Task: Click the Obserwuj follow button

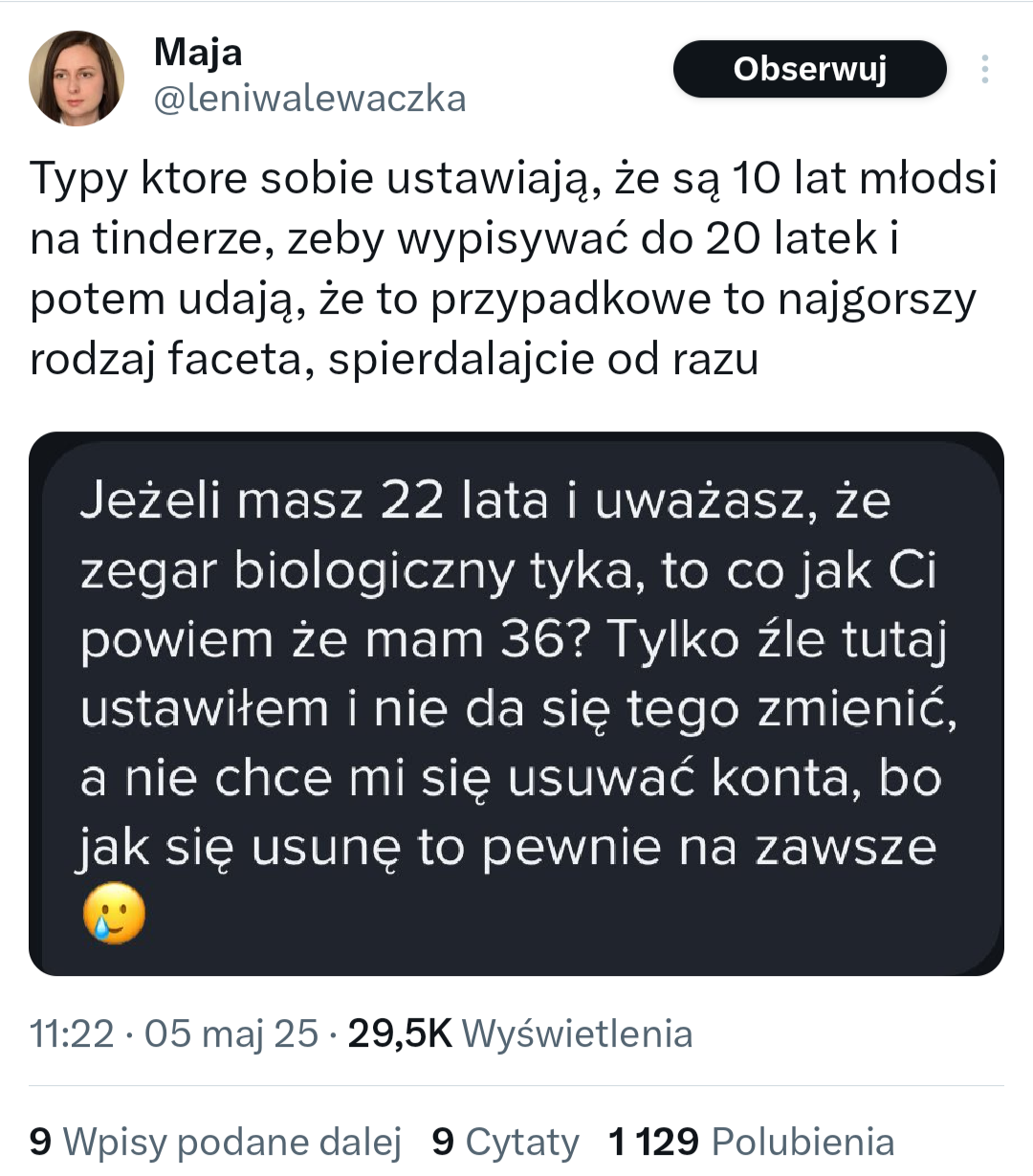Action: [809, 69]
